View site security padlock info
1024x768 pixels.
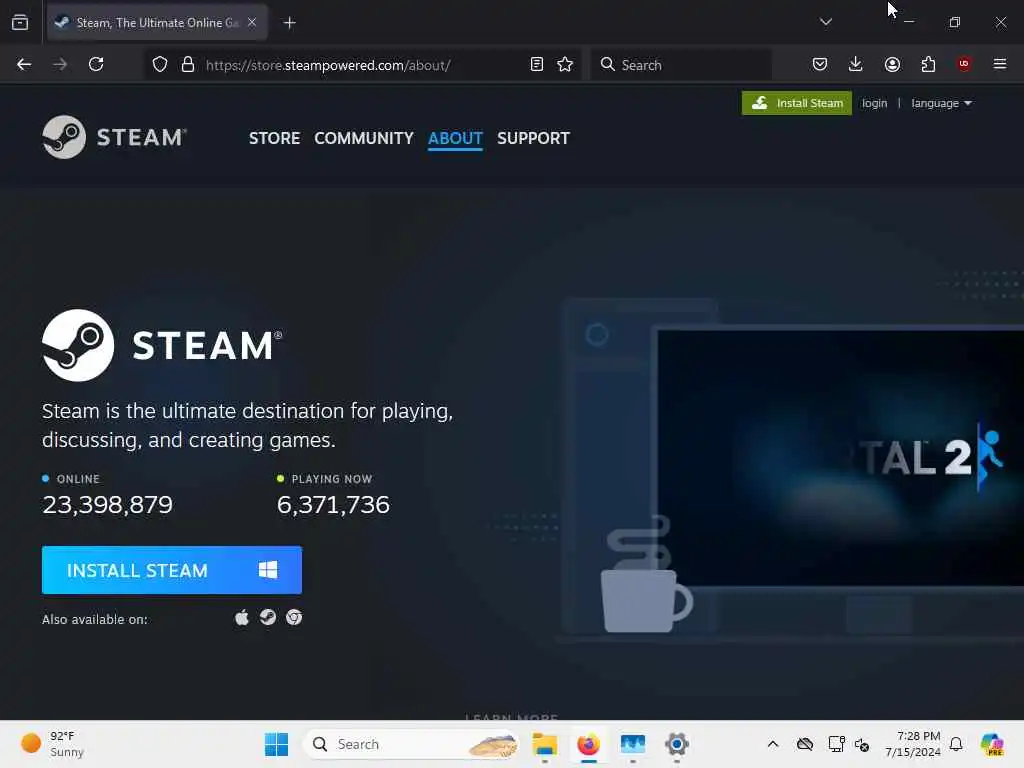pyautogui.click(x=188, y=65)
